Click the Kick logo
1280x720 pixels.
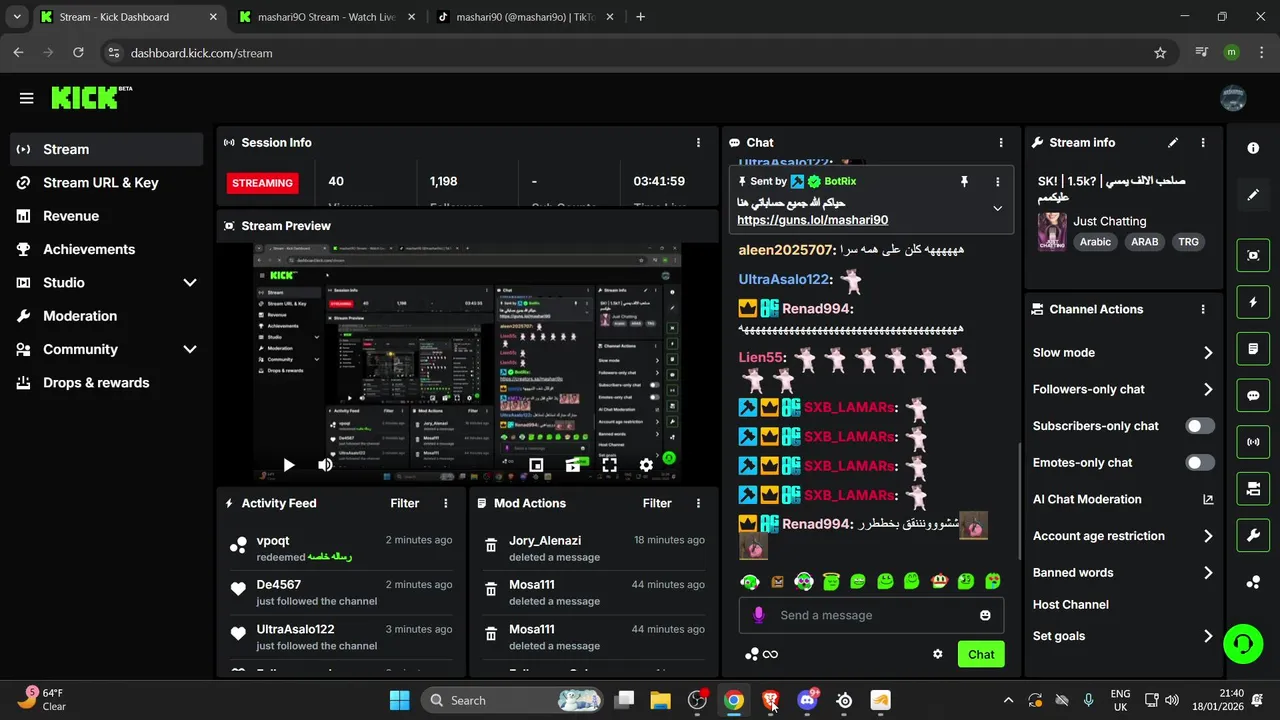click(x=90, y=97)
